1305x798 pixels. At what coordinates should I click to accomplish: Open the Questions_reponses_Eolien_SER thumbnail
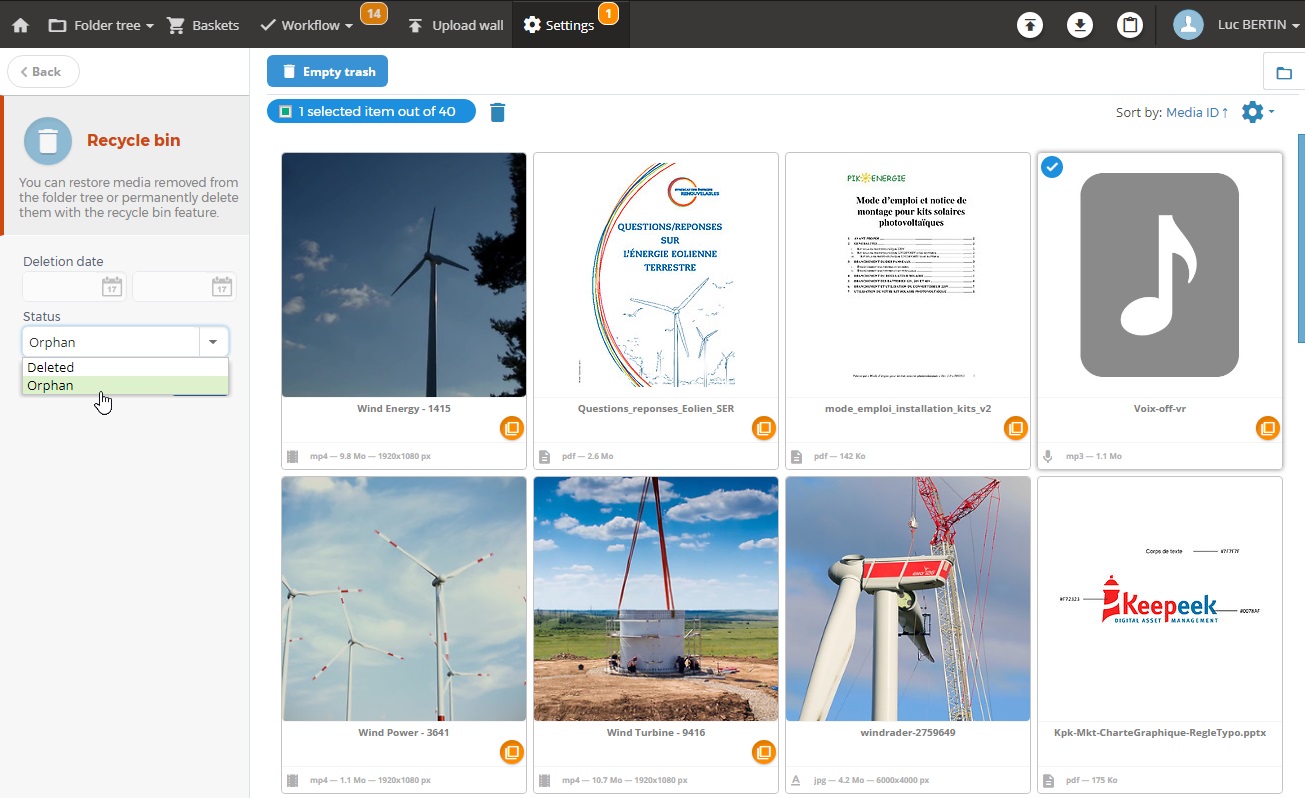click(656, 275)
